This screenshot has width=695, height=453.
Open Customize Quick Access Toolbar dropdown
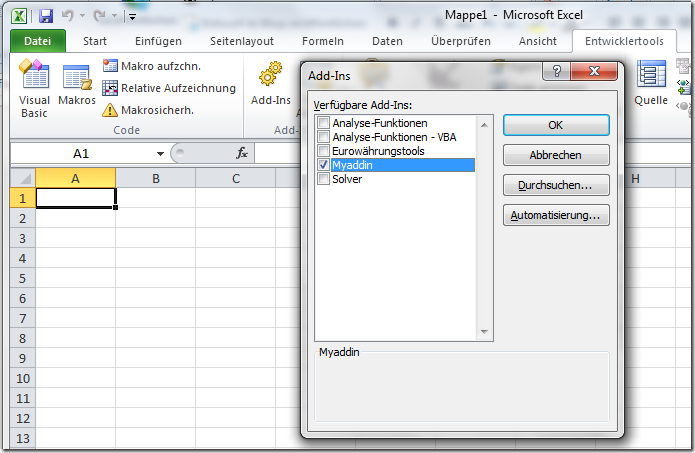point(132,17)
